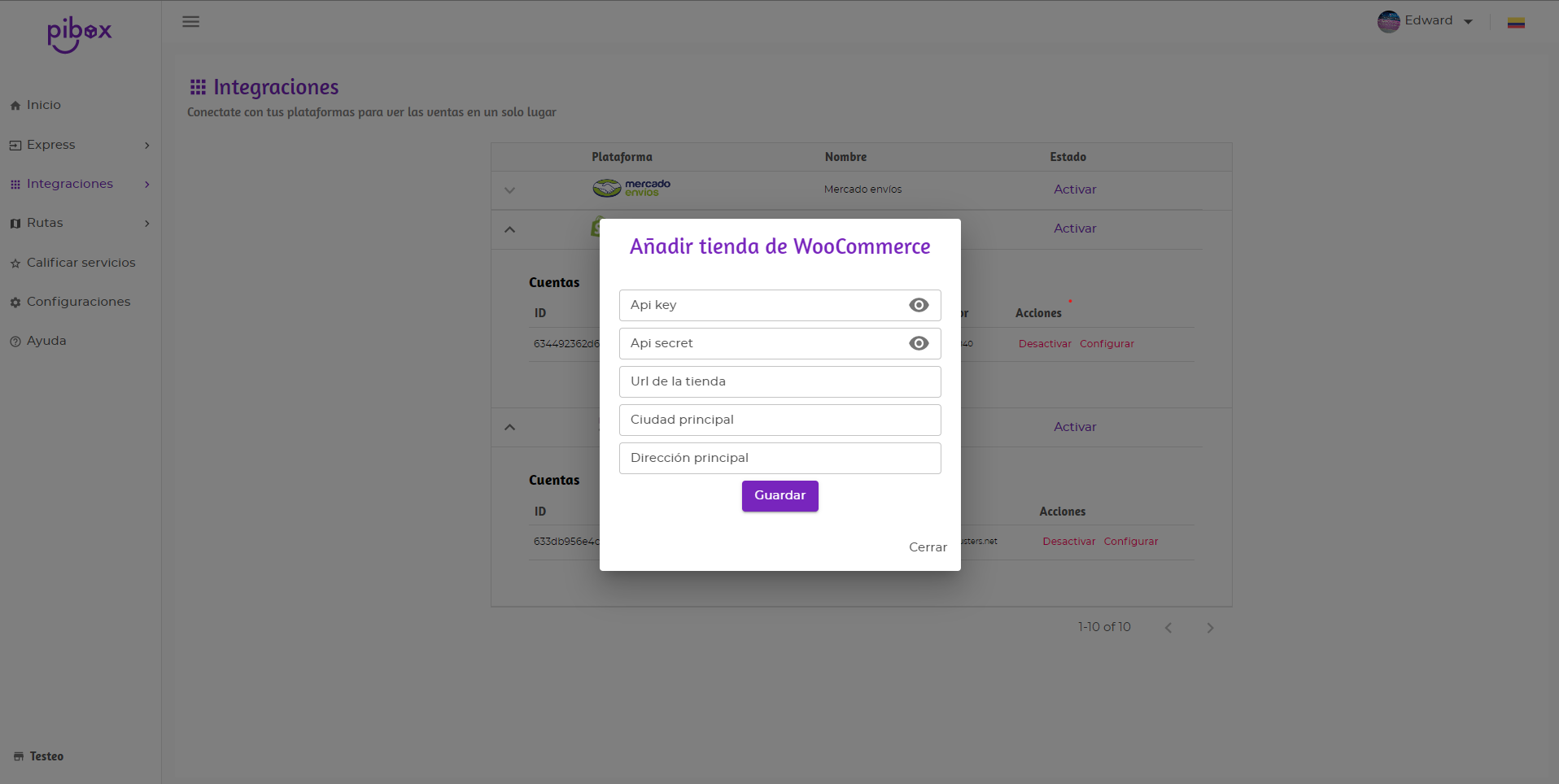Expand the Integraciones submenu arrow
Screen dimensions: 1559x784
(x=147, y=185)
